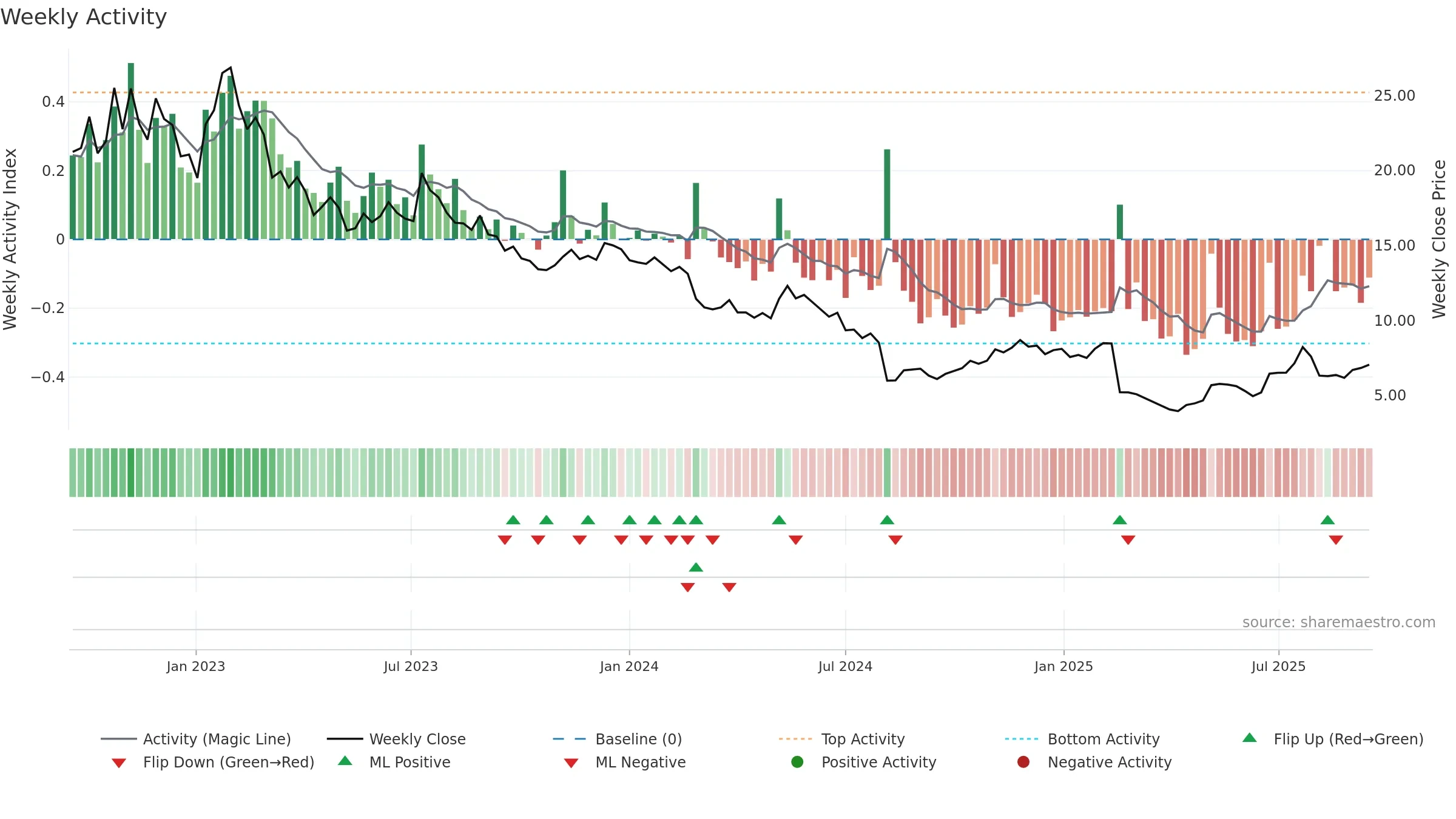This screenshot has width=1456, height=819.
Task: Toggle Flip Up (Red→Green) legend entry
Action: point(1332,739)
